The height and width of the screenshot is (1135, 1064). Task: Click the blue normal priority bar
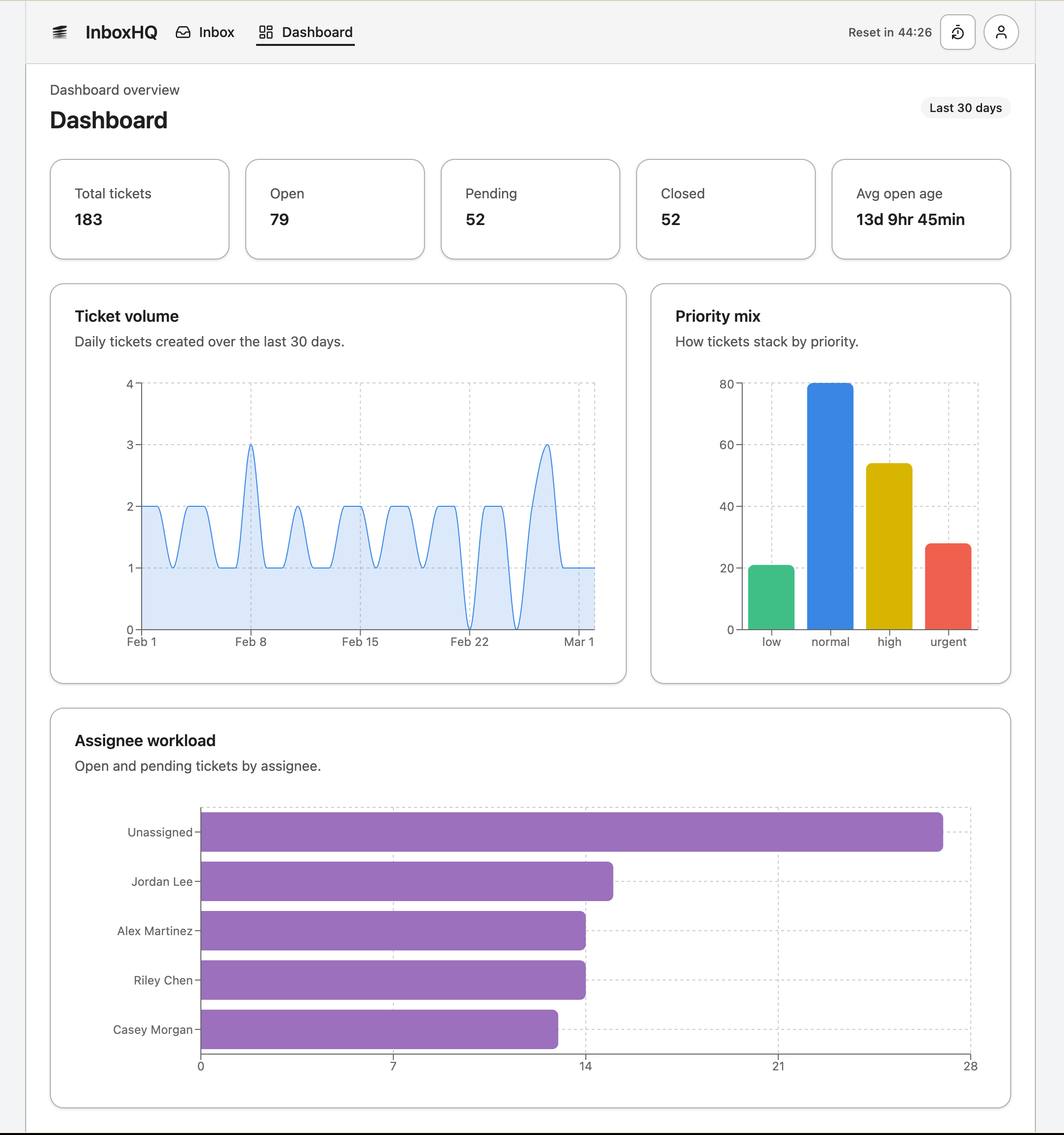(830, 507)
